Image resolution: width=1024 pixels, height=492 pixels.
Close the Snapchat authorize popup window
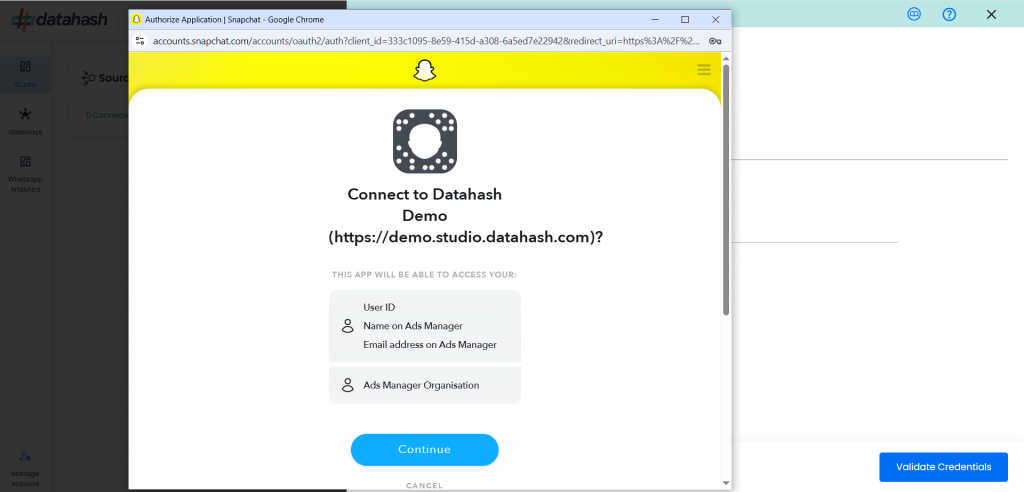point(716,20)
